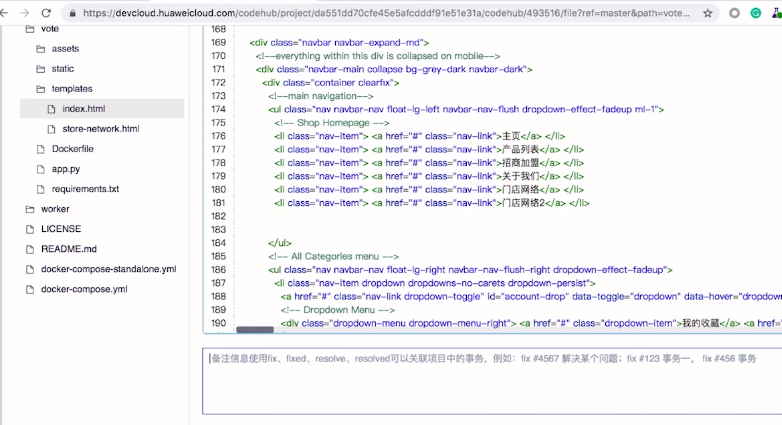The image size is (782, 425).
Task: Click the Shop Homepage comment line
Action: (x=331, y=123)
